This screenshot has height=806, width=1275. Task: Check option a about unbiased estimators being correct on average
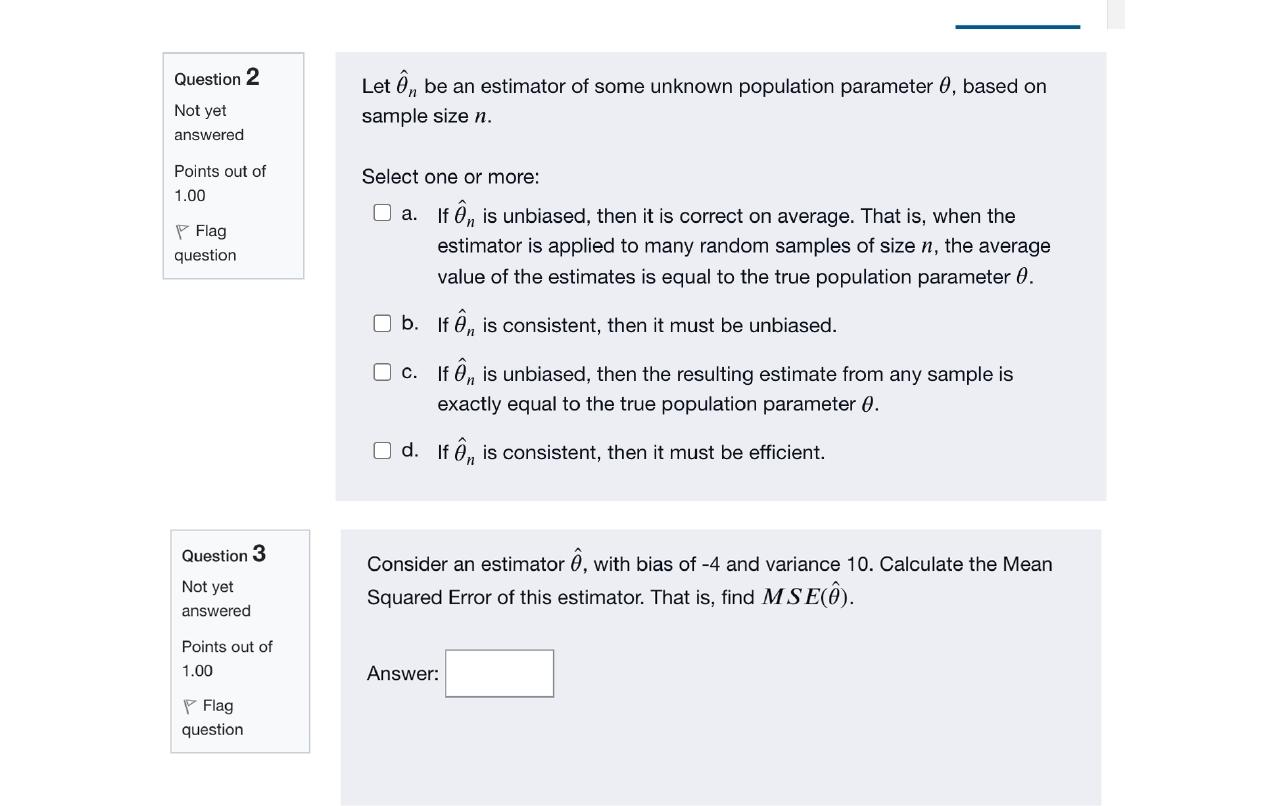(382, 211)
